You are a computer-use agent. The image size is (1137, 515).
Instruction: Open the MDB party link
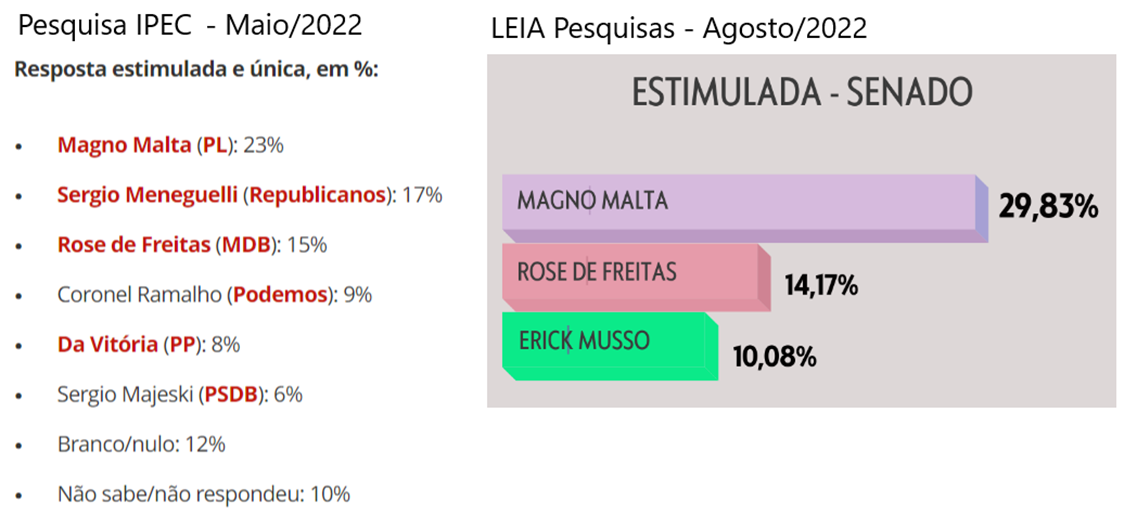pos(246,245)
